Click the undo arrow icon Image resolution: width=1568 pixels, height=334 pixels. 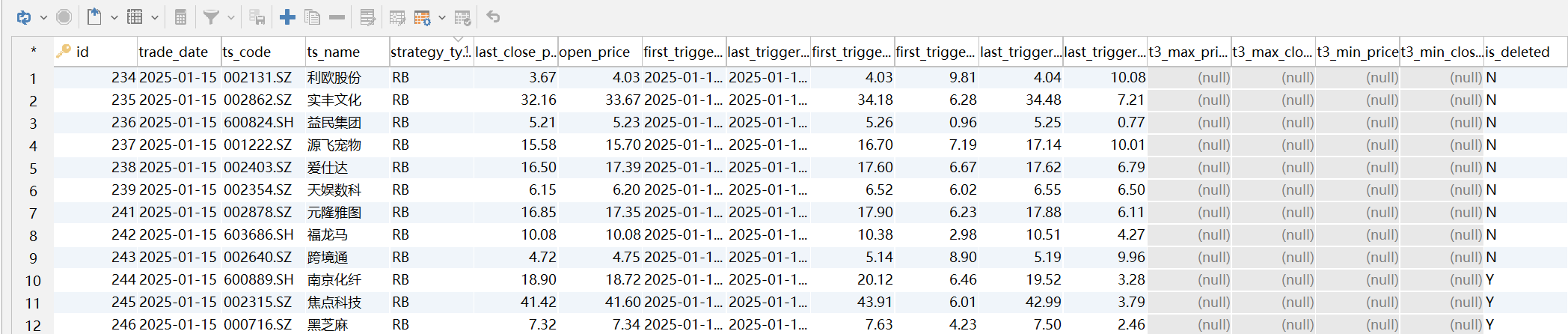(x=493, y=16)
